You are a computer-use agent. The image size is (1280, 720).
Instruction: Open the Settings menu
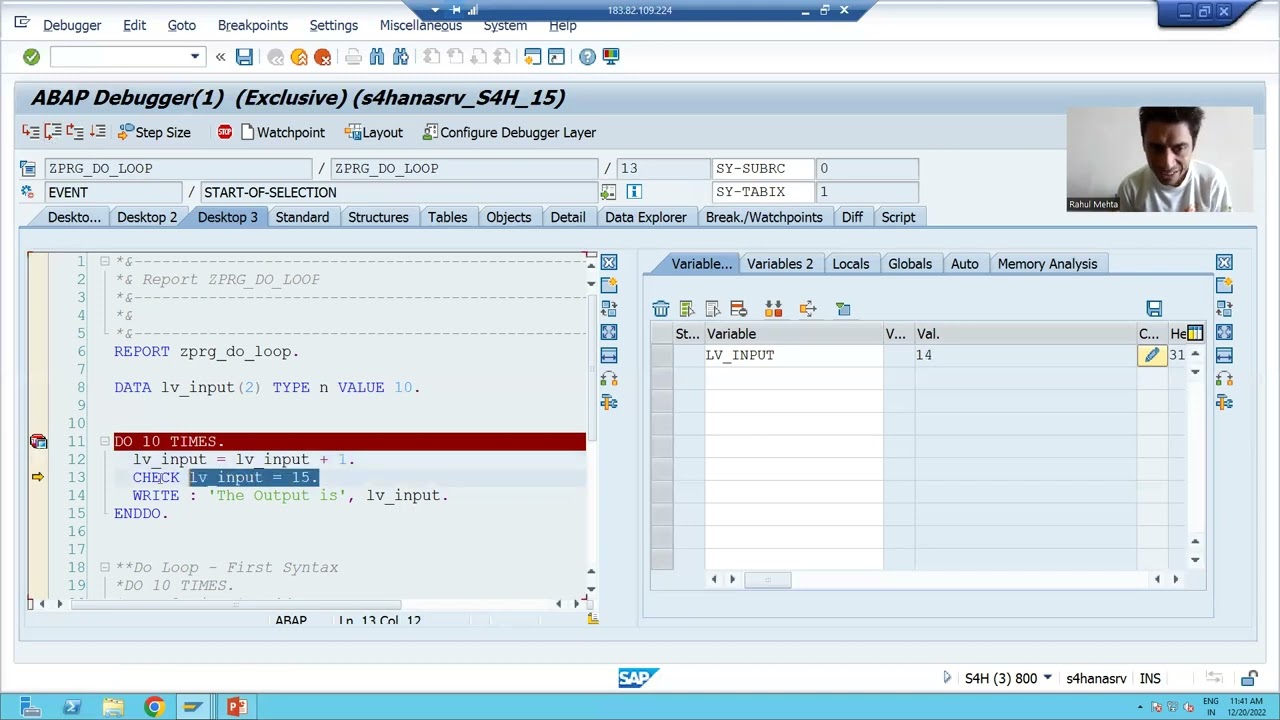point(333,25)
